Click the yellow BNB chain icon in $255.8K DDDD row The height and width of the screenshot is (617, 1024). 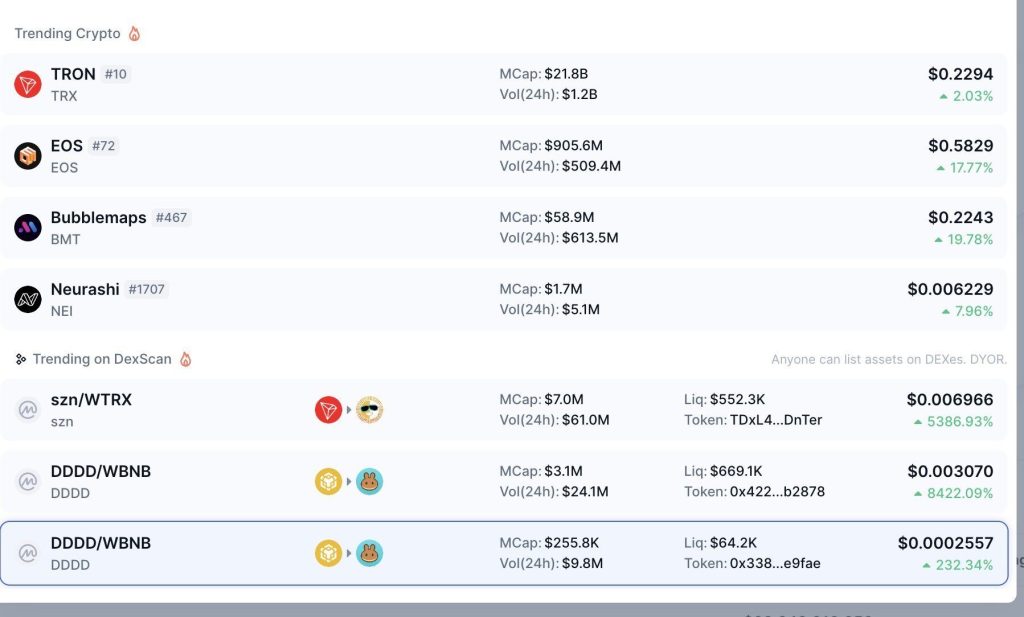[x=328, y=554]
